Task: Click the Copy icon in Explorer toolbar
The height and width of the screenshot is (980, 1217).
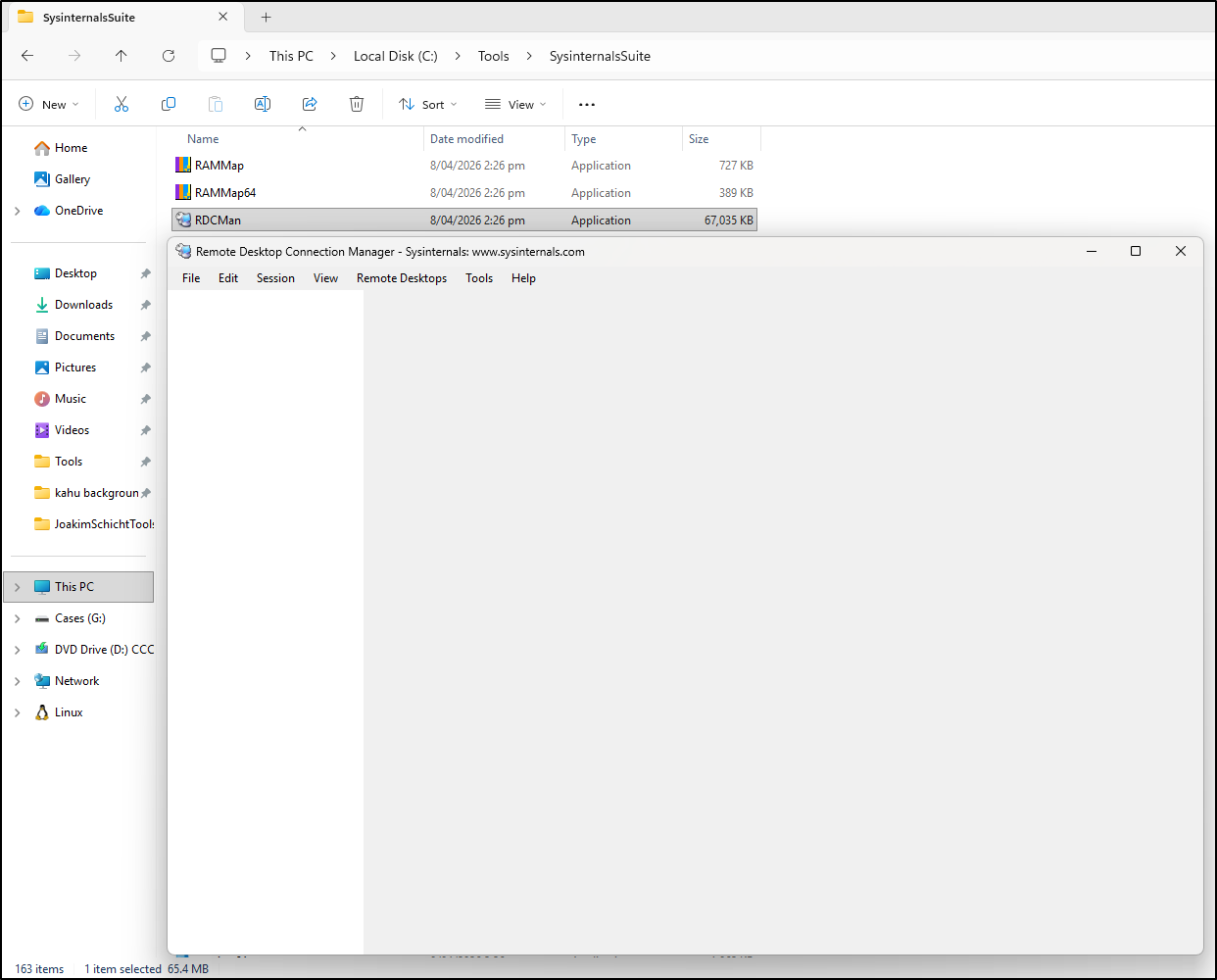Action: 169,104
